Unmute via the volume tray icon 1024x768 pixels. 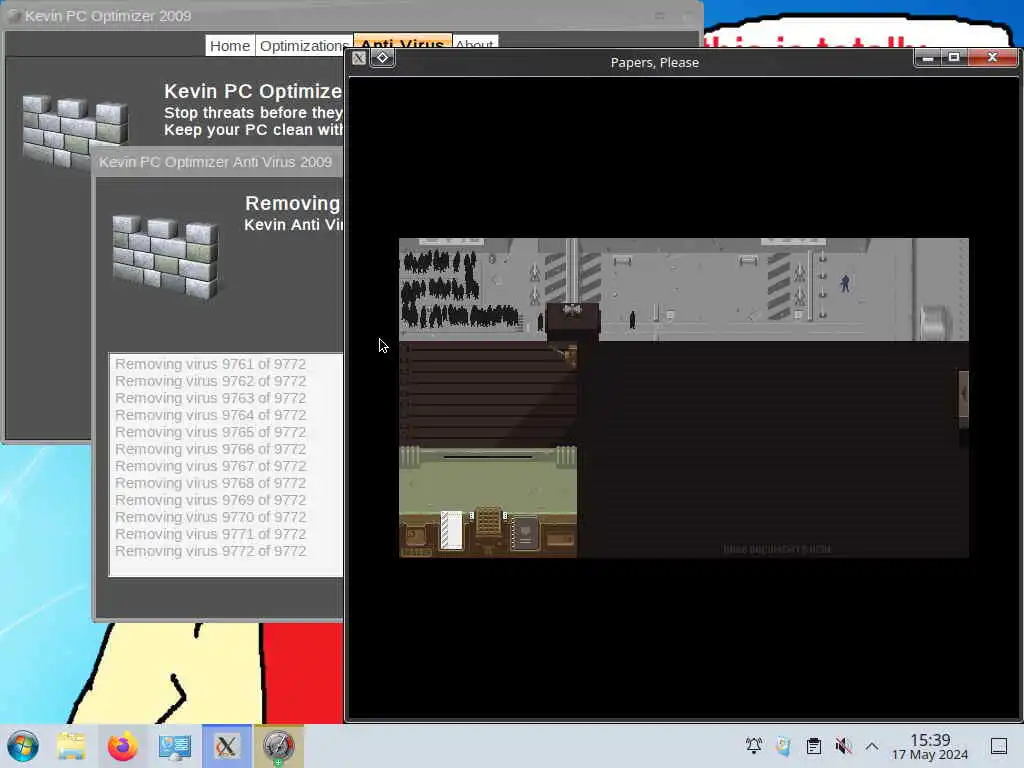[x=843, y=746]
